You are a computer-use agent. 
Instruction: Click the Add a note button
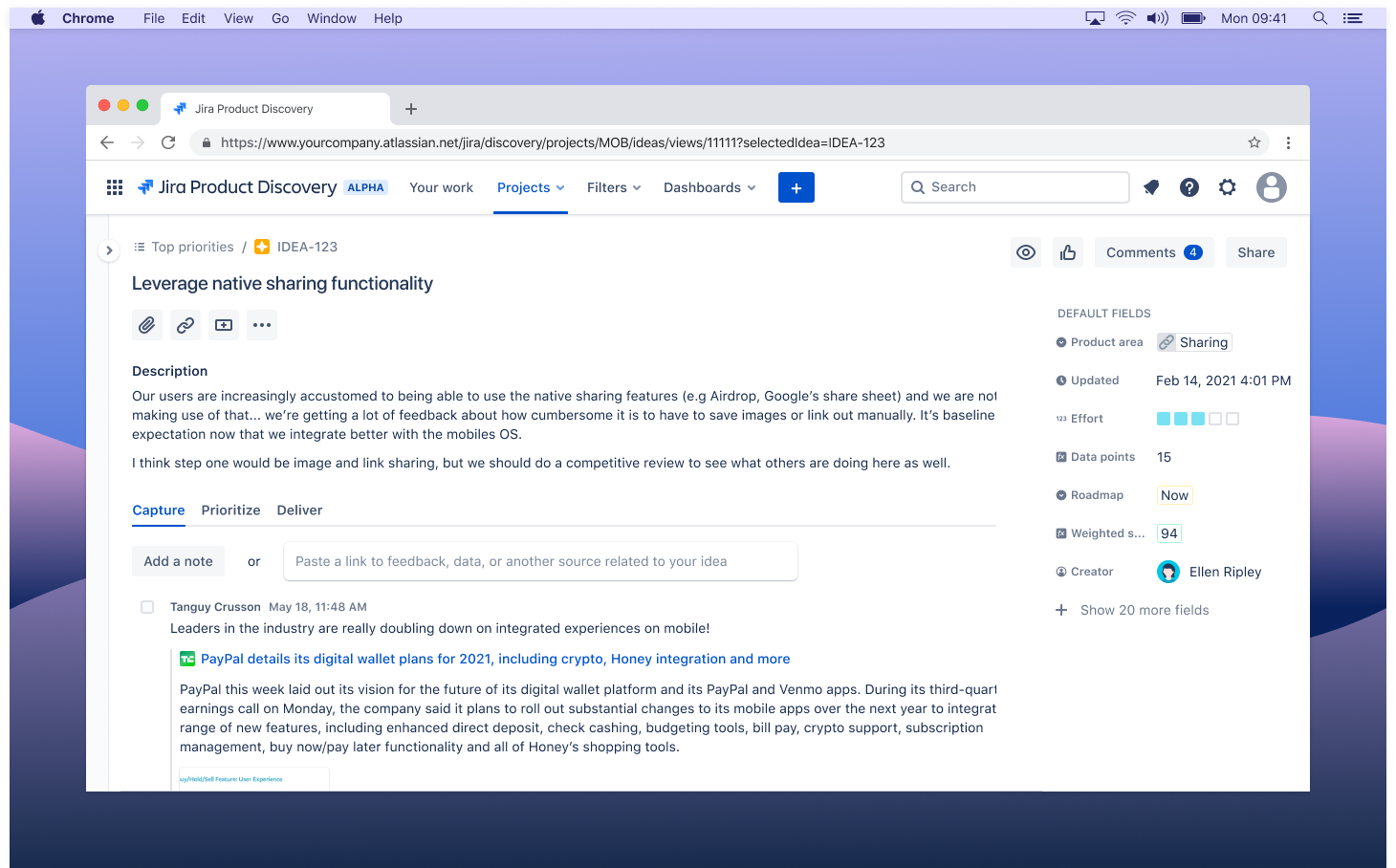(x=179, y=561)
